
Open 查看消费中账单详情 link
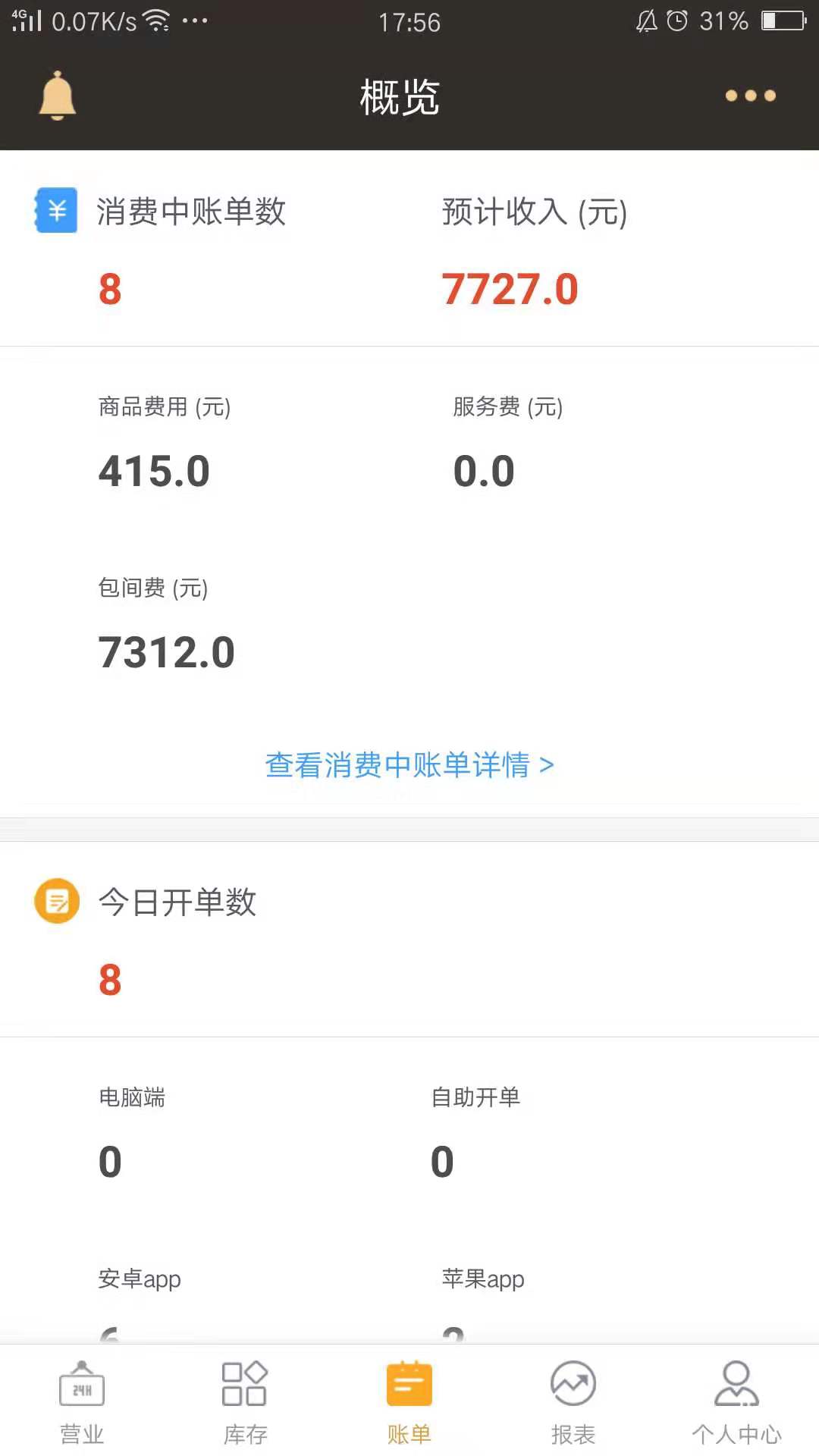coord(409,765)
